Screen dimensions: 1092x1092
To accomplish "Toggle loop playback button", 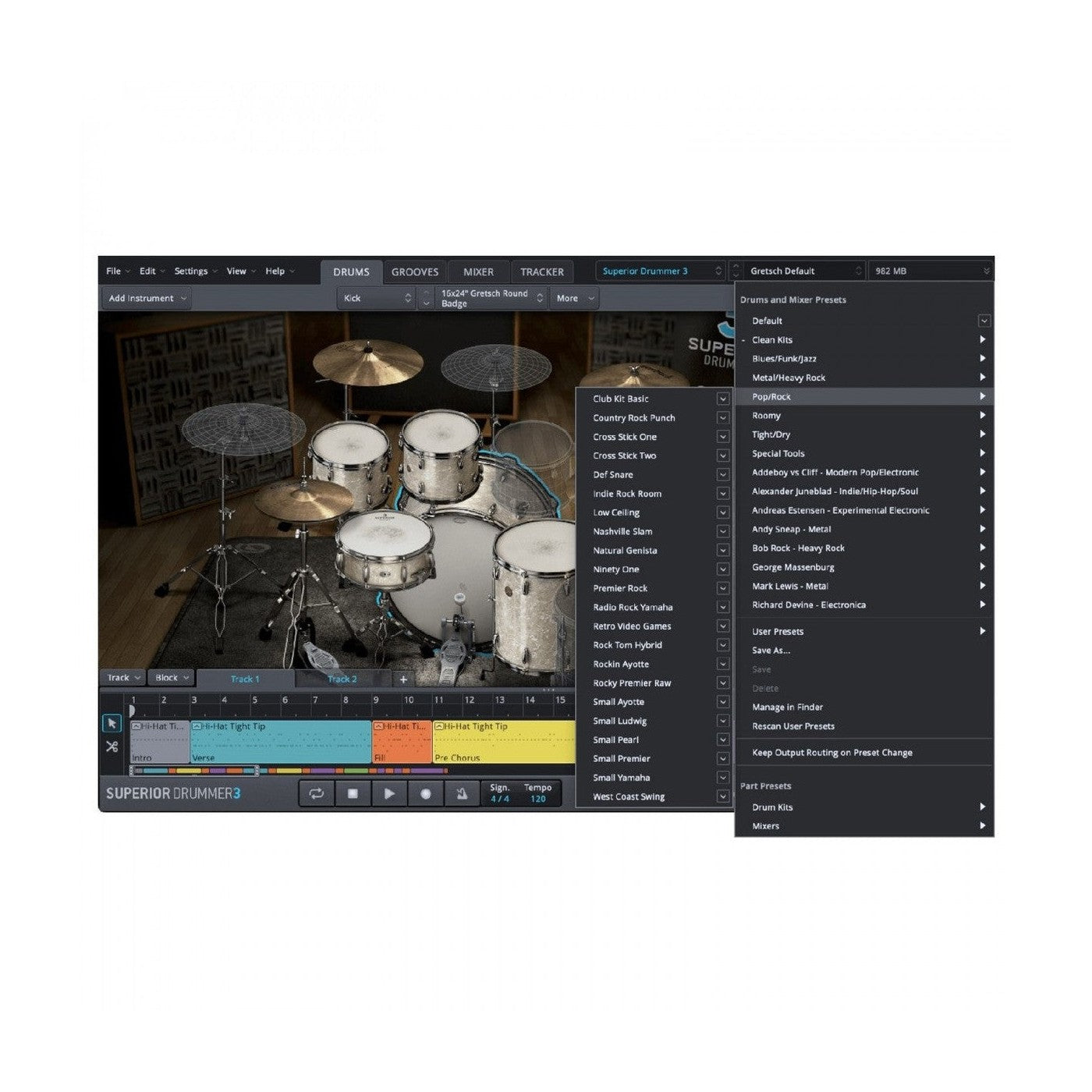I will (x=316, y=793).
